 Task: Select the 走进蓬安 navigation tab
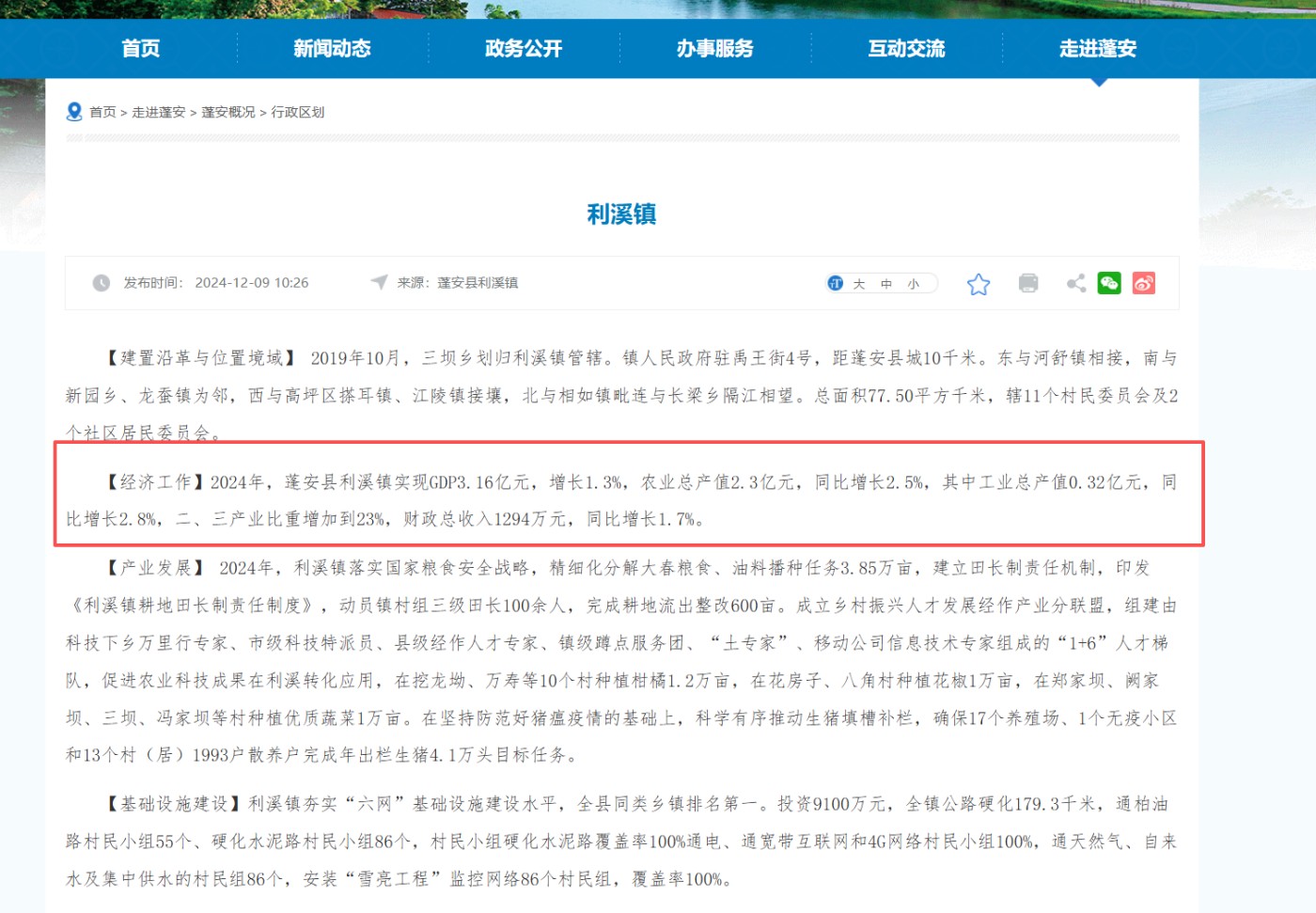click(x=1098, y=49)
